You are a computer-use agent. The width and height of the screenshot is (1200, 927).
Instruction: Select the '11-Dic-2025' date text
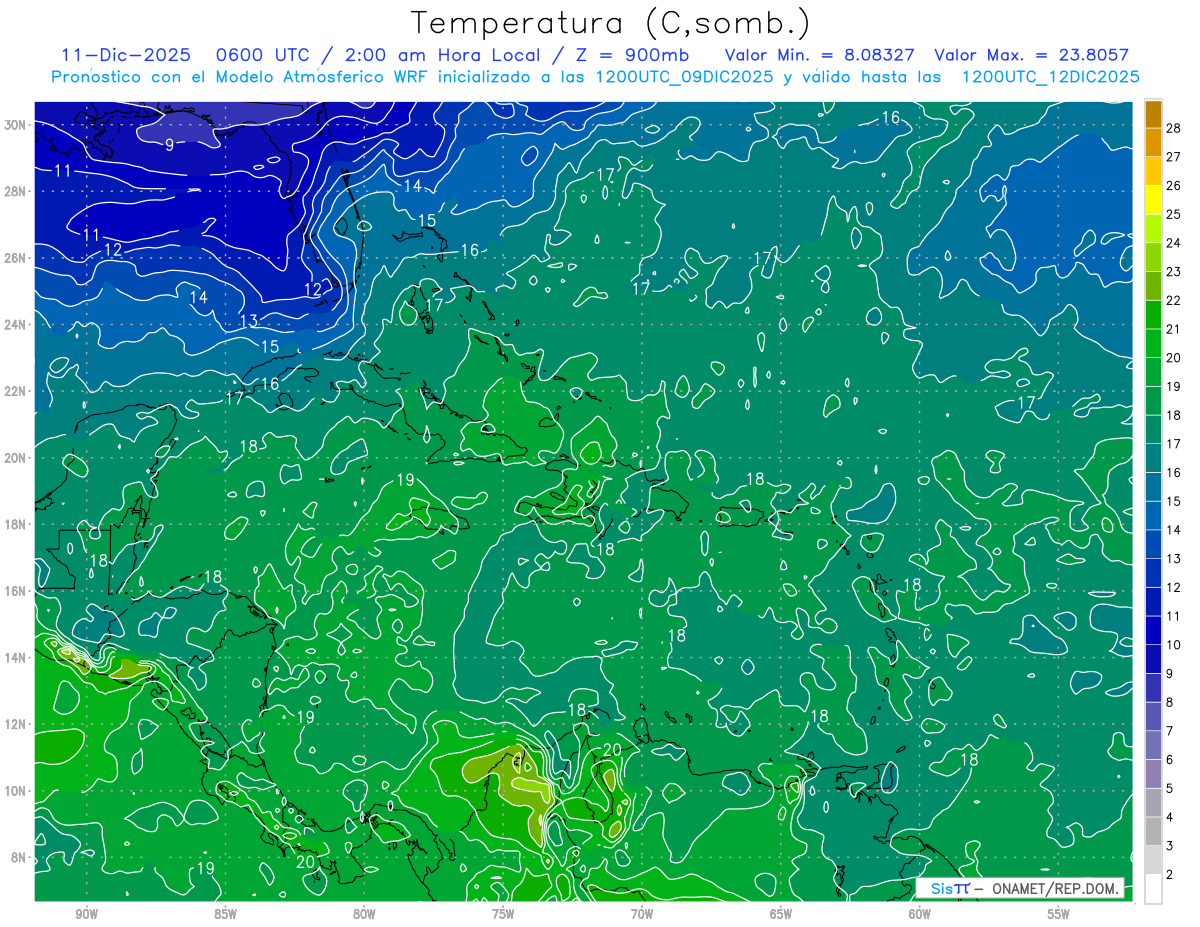[x=126, y=55]
